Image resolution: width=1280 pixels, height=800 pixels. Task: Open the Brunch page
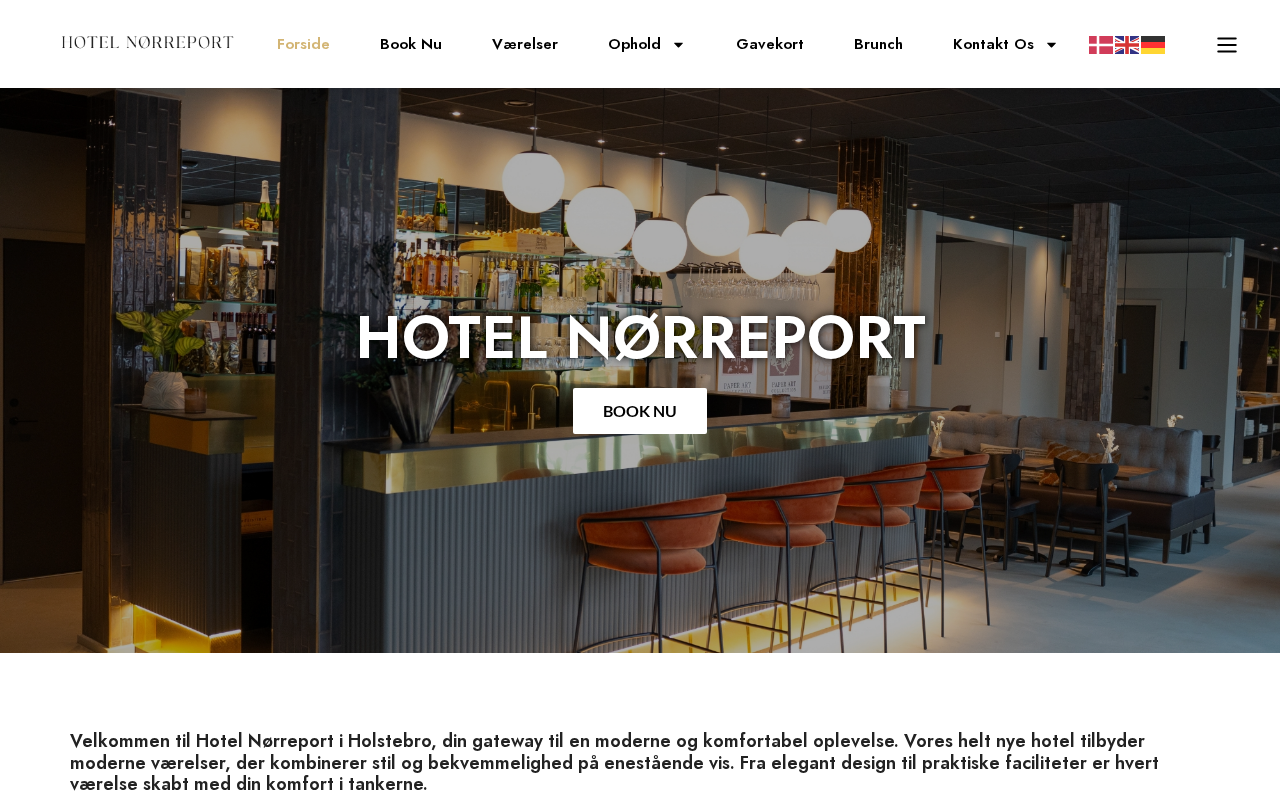878,44
